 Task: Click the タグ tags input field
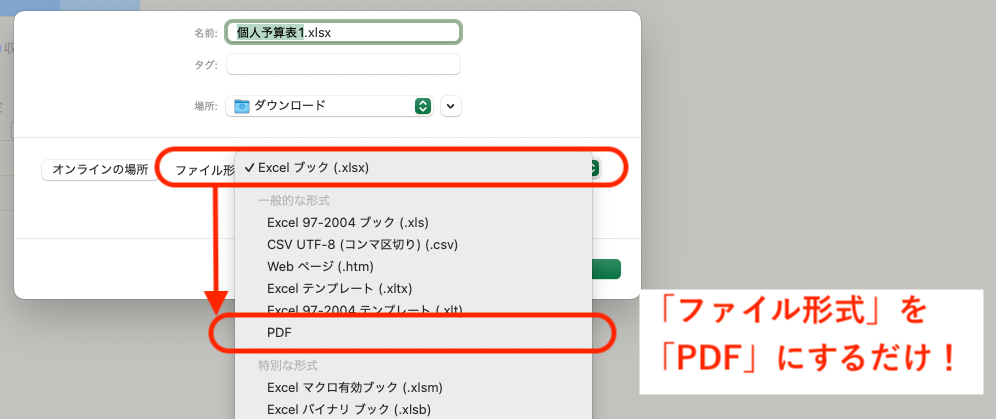pos(343,64)
